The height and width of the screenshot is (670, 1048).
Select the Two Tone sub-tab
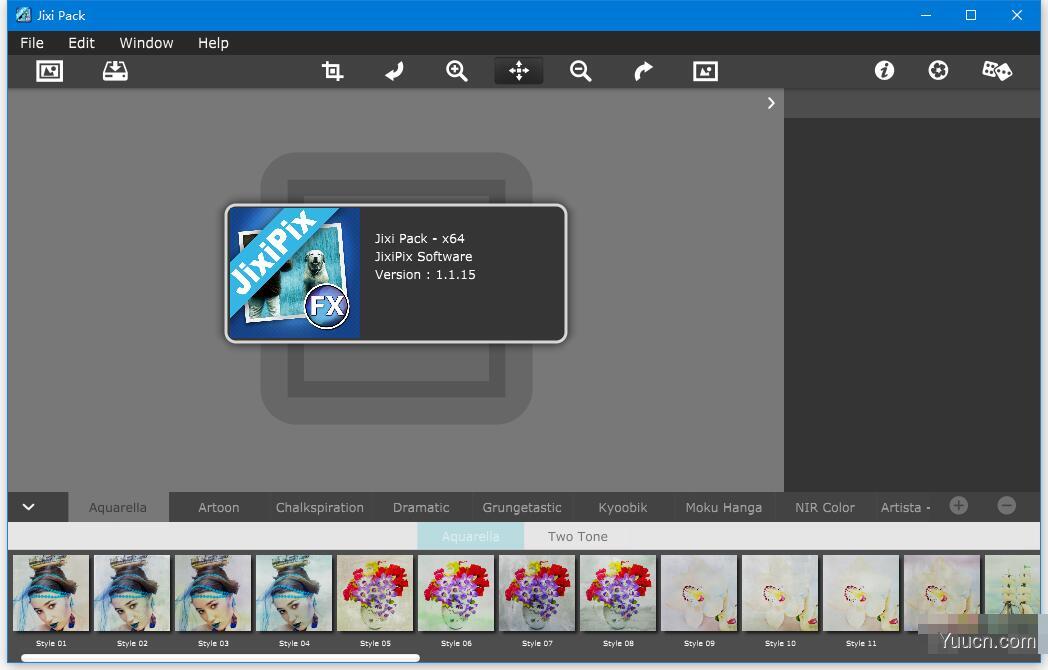click(577, 536)
